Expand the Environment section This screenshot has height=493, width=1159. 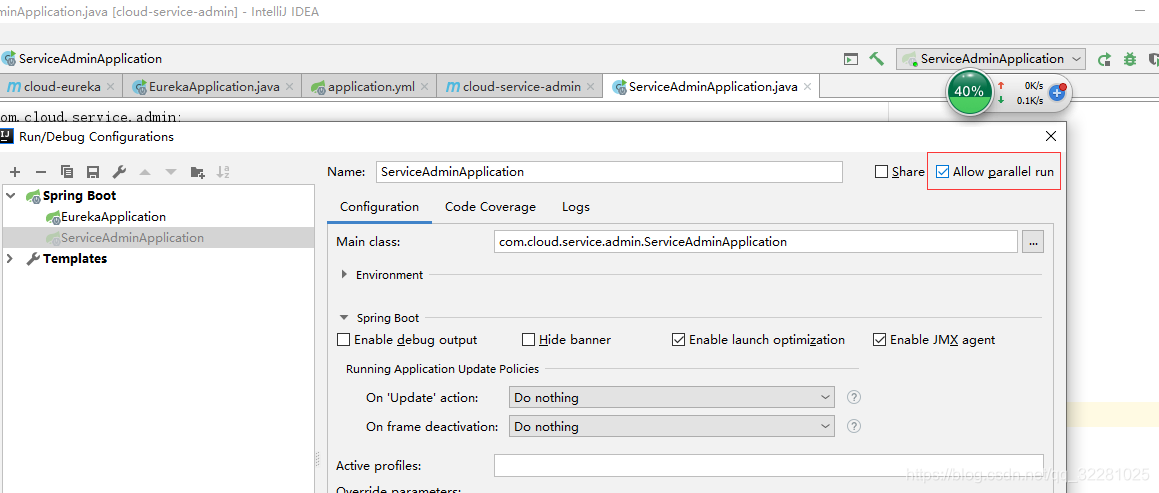click(344, 275)
